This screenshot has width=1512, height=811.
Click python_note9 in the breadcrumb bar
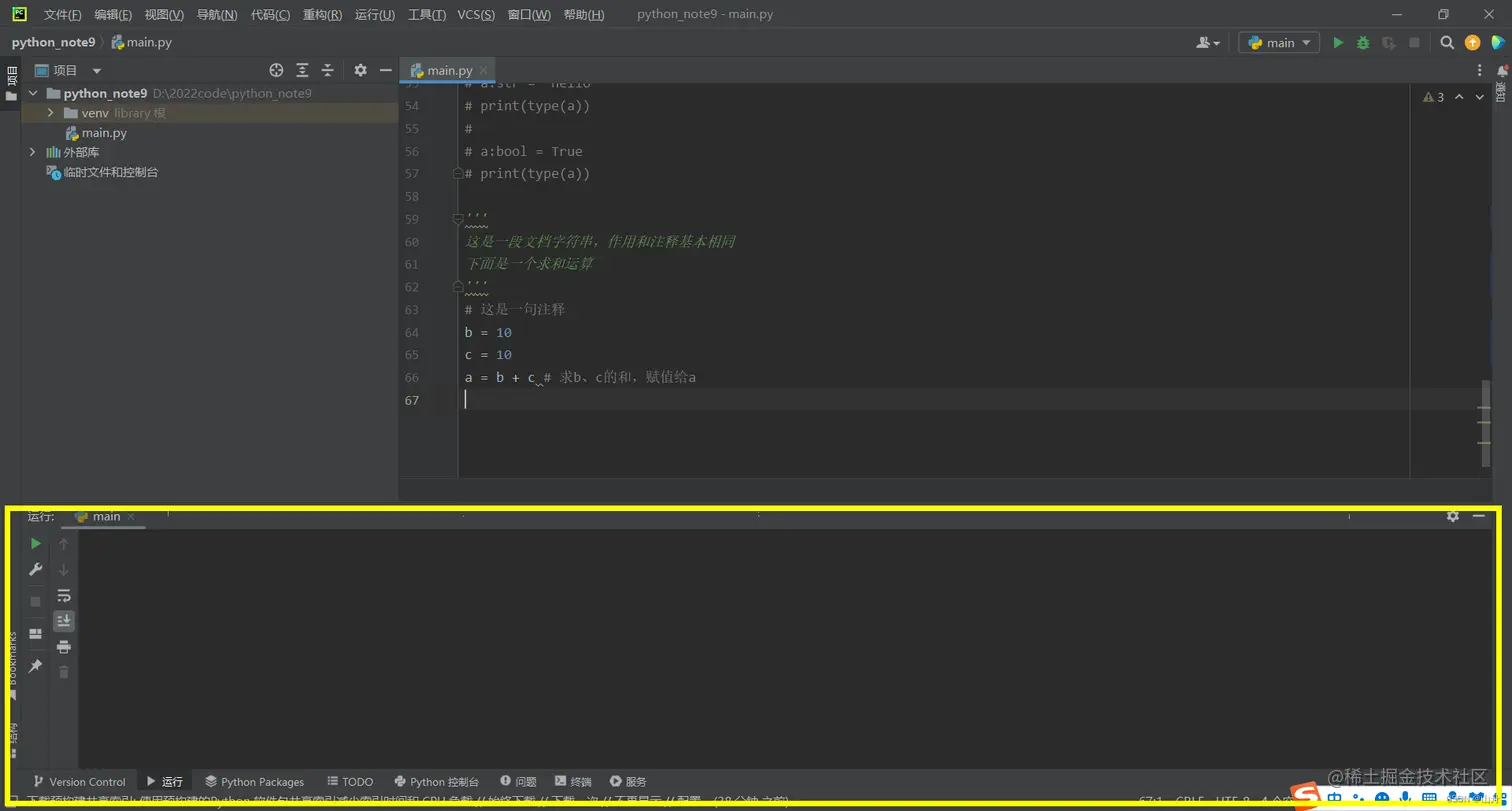point(53,43)
